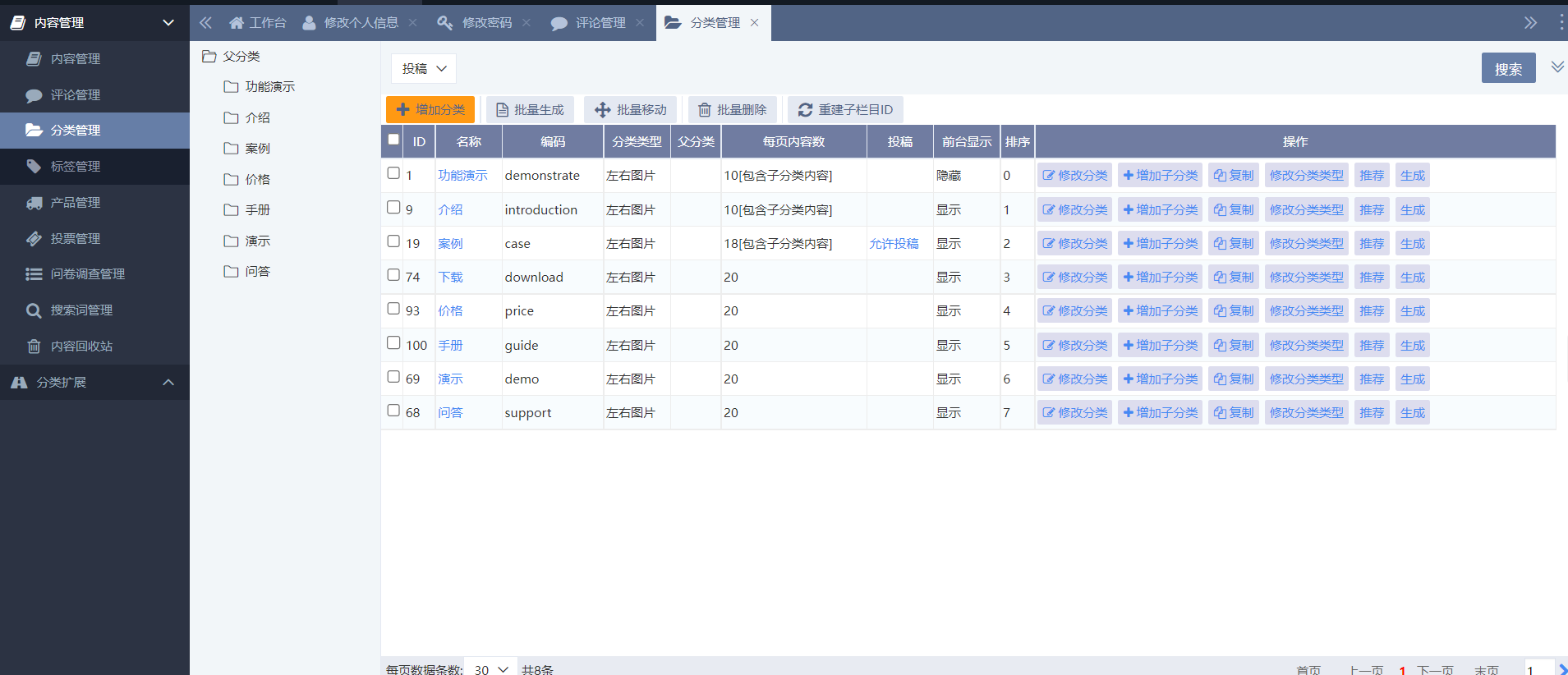Click the user icon on 修改个人信息 tab
The image size is (1568, 675).
pos(310,23)
